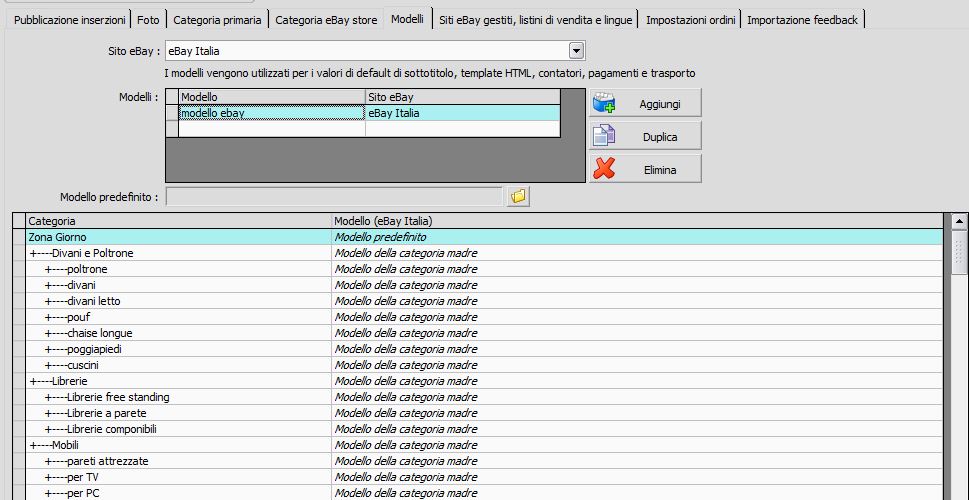Click the Elimina button

click(x=645, y=169)
